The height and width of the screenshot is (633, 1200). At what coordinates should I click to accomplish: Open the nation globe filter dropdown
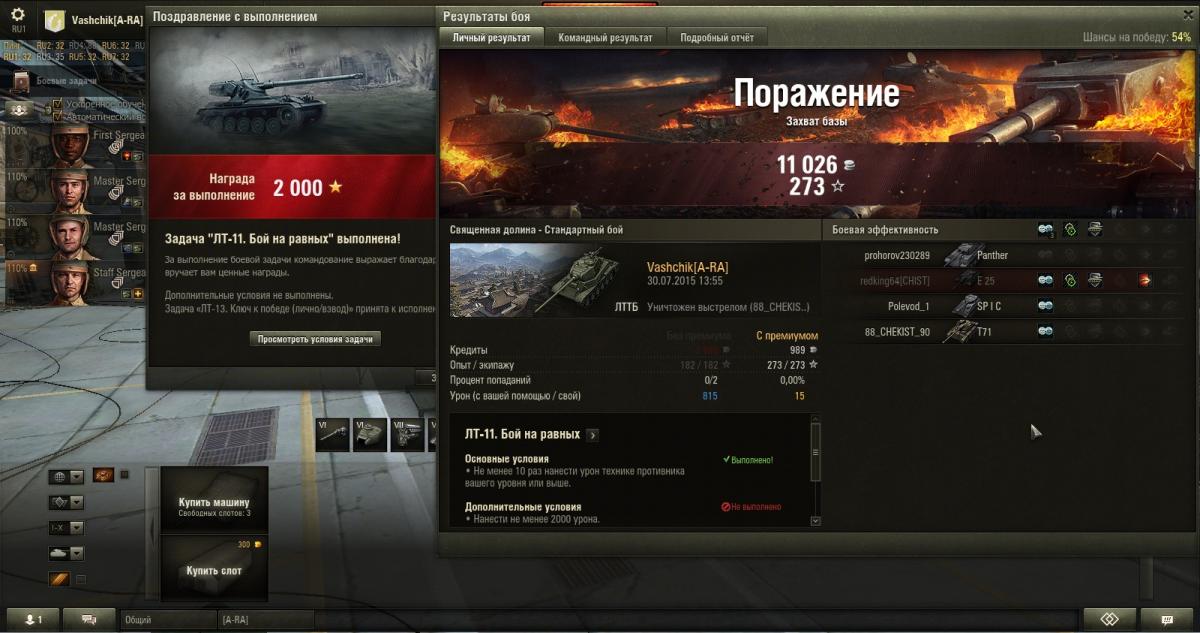66,476
